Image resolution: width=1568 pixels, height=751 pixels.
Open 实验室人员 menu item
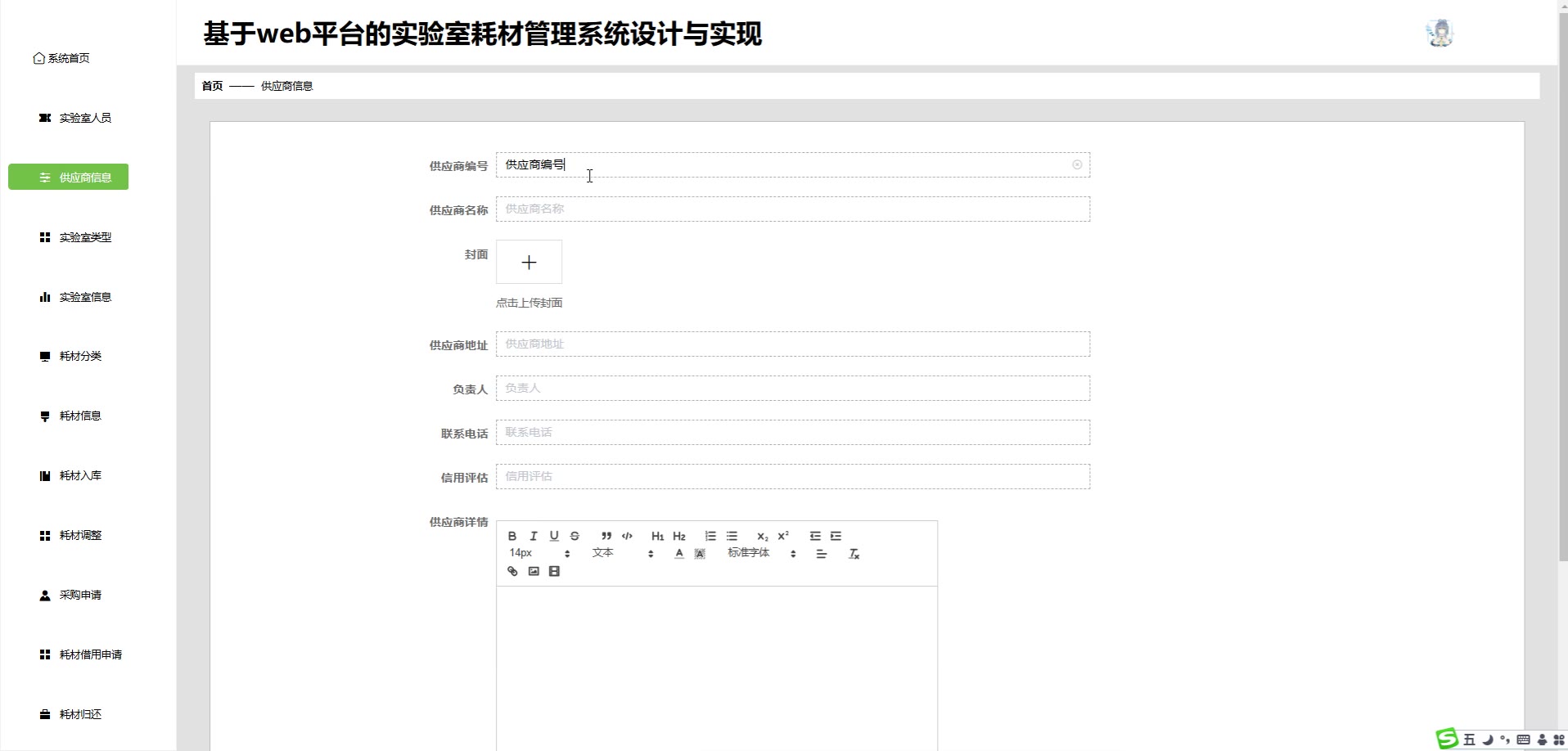tap(75, 118)
